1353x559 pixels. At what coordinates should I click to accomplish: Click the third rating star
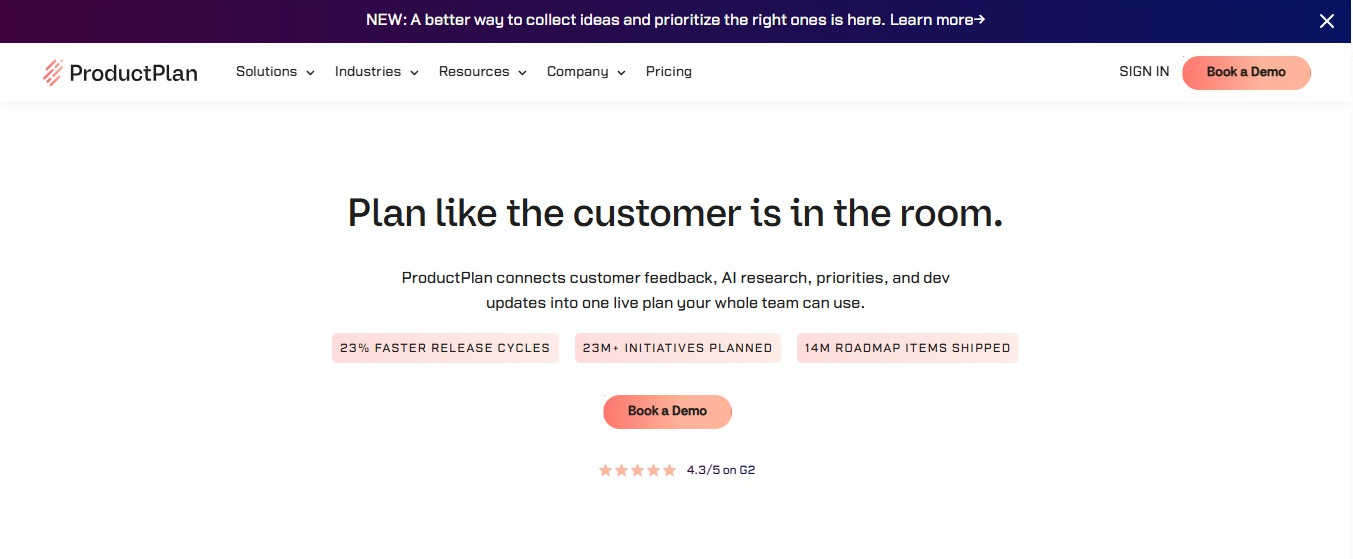(637, 470)
